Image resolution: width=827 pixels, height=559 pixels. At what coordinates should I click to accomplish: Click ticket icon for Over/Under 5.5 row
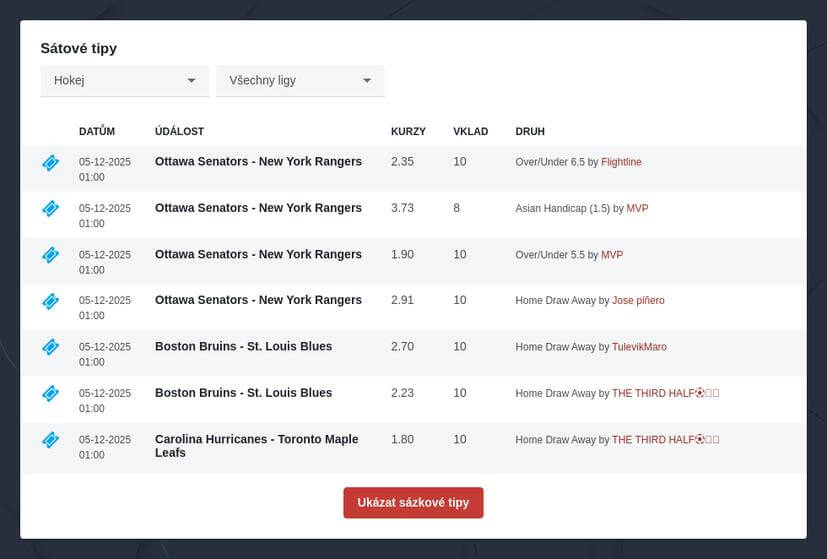pos(50,255)
